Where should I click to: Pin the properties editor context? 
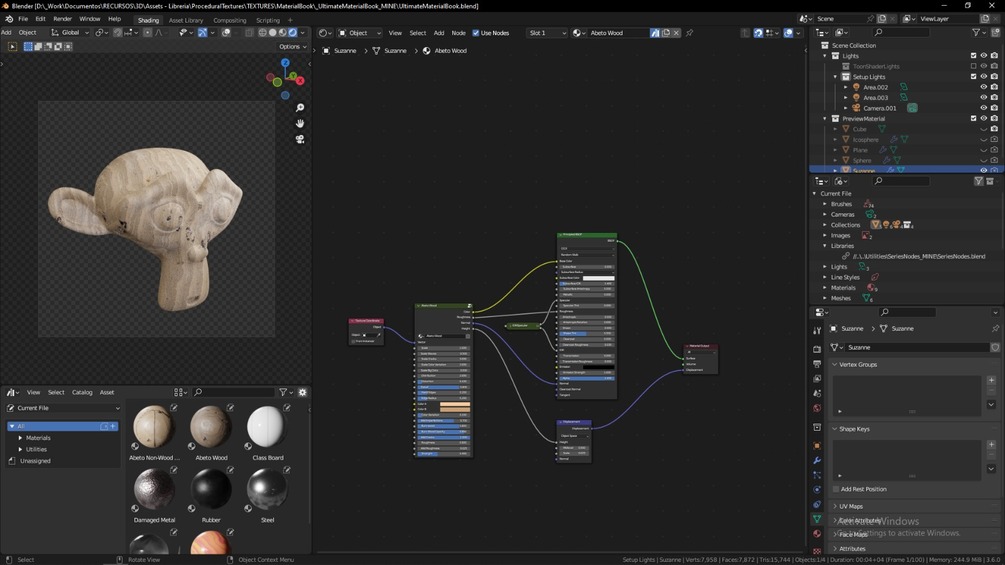pyautogui.click(x=995, y=329)
